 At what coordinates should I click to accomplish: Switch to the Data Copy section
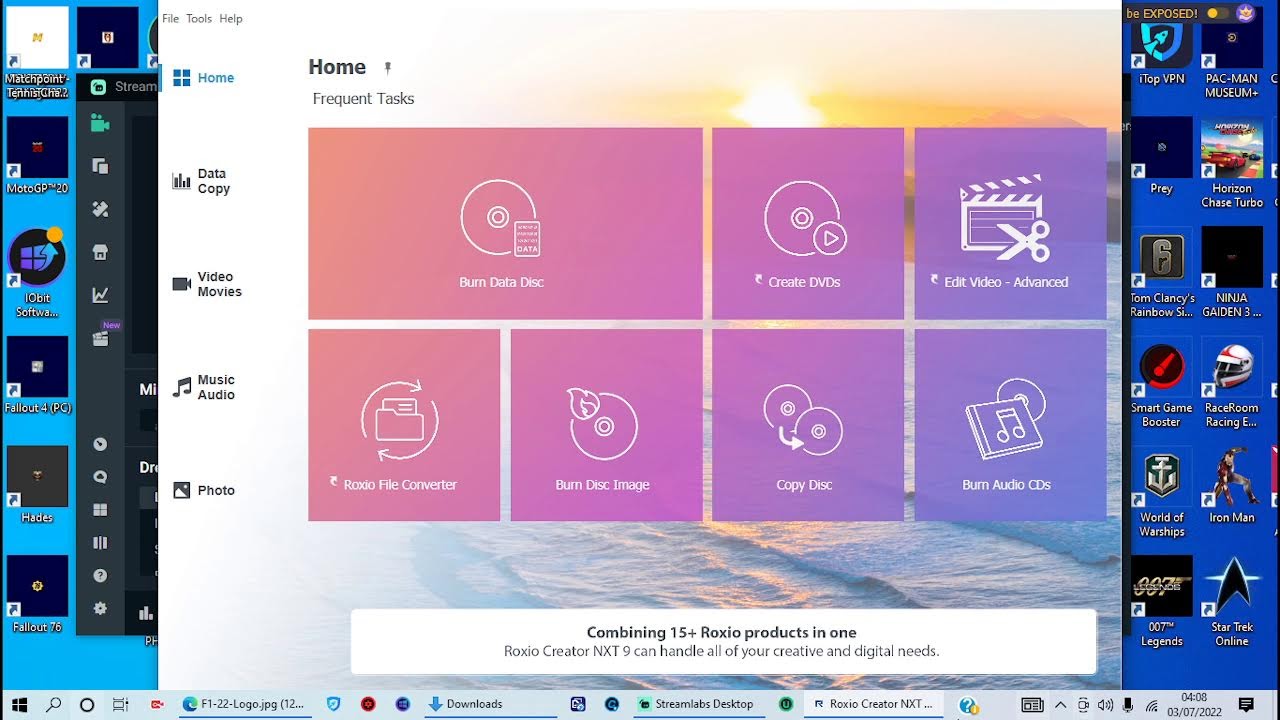click(x=202, y=181)
